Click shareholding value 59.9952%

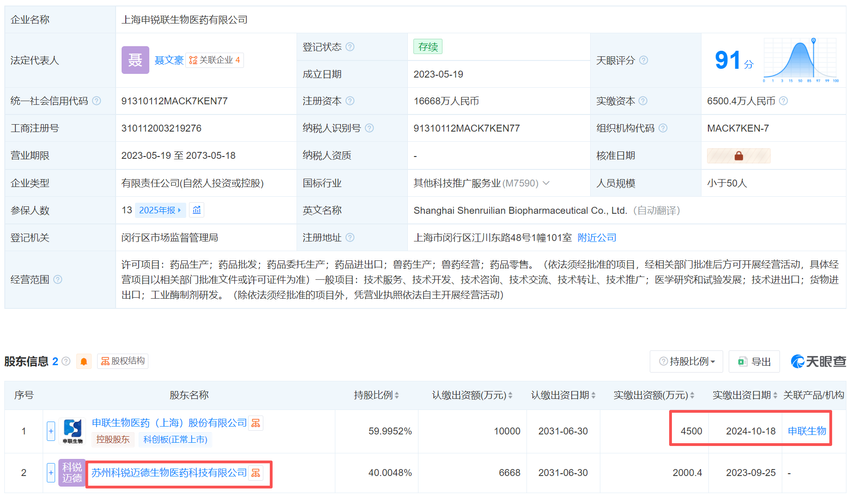[390, 431]
